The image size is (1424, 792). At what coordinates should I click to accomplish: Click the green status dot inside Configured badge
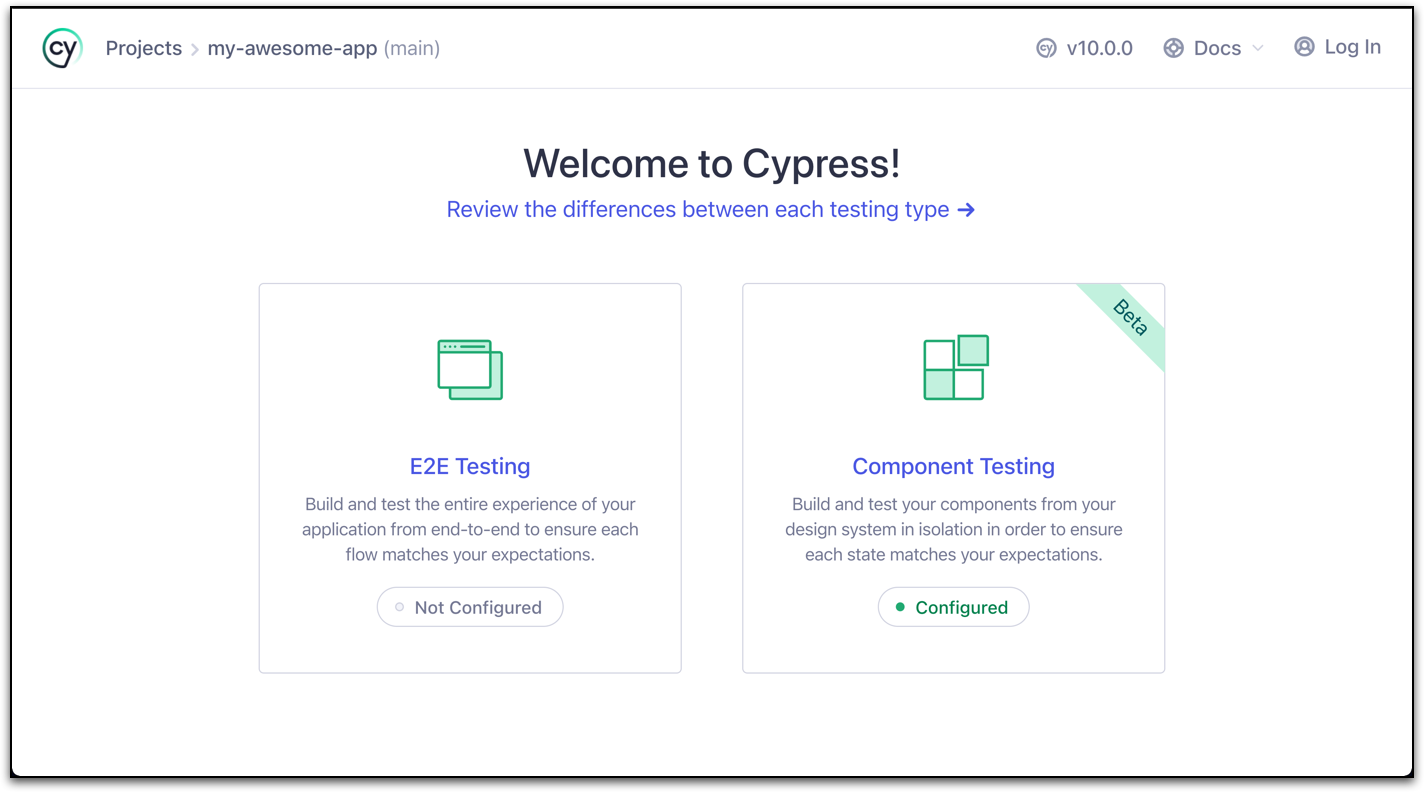[898, 607]
